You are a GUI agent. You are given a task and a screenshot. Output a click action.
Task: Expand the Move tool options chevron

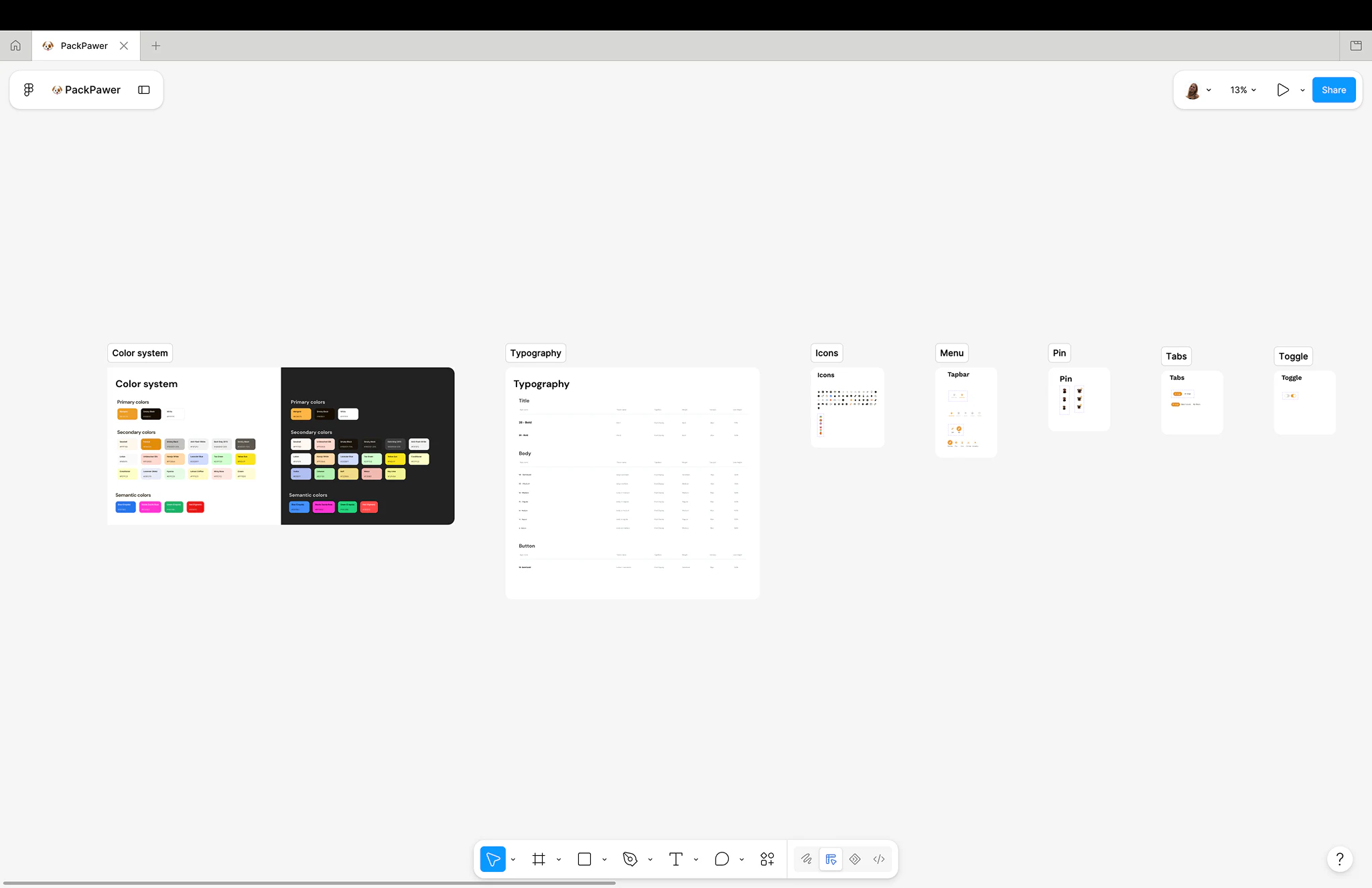click(513, 859)
